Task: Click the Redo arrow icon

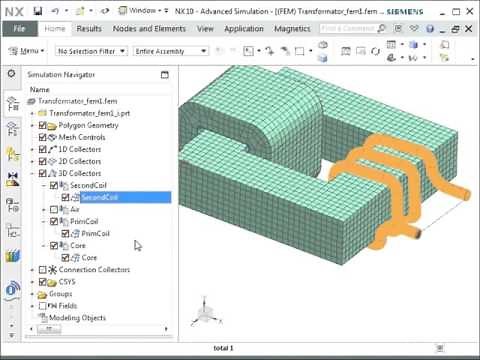Action: click(x=105, y=11)
